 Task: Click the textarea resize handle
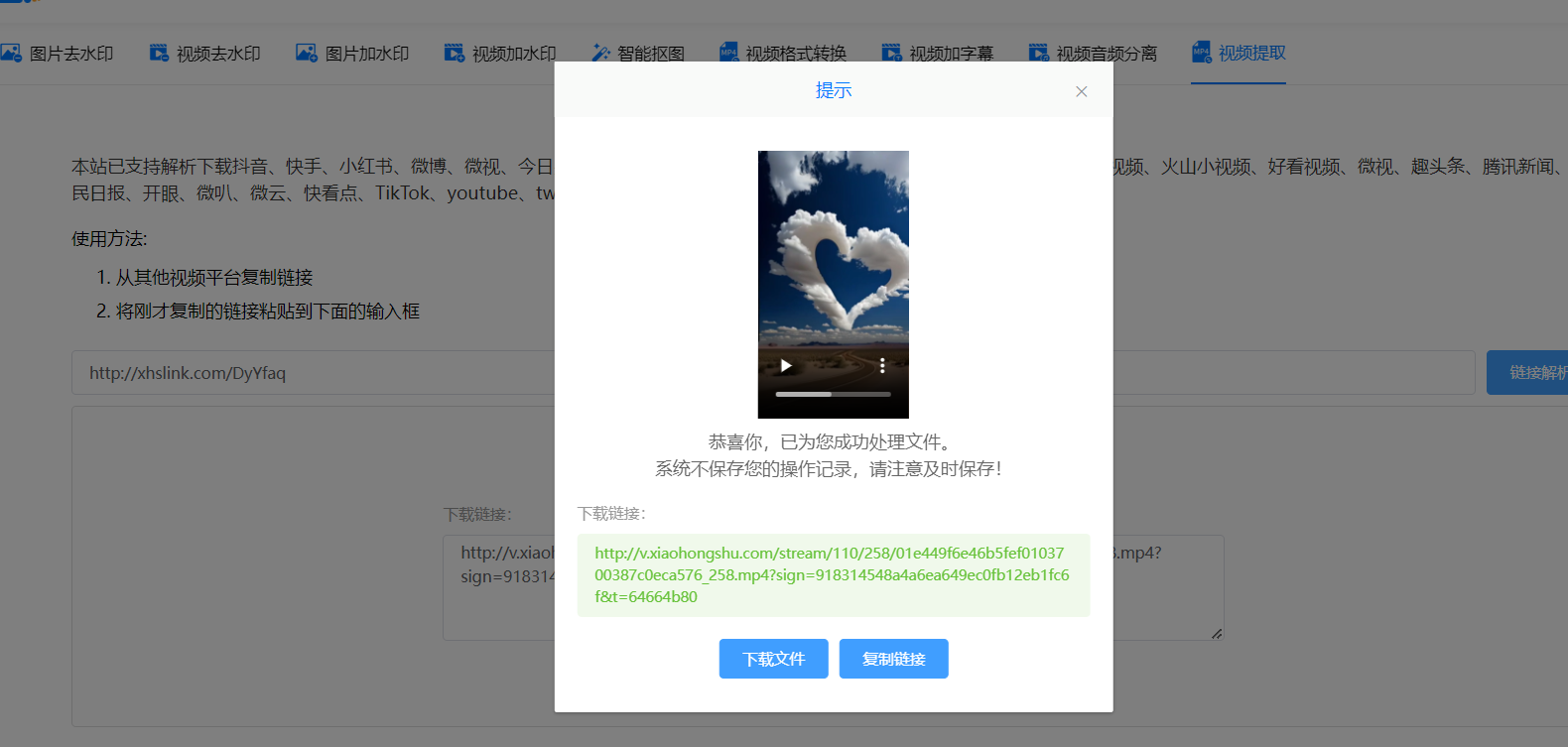click(1217, 633)
